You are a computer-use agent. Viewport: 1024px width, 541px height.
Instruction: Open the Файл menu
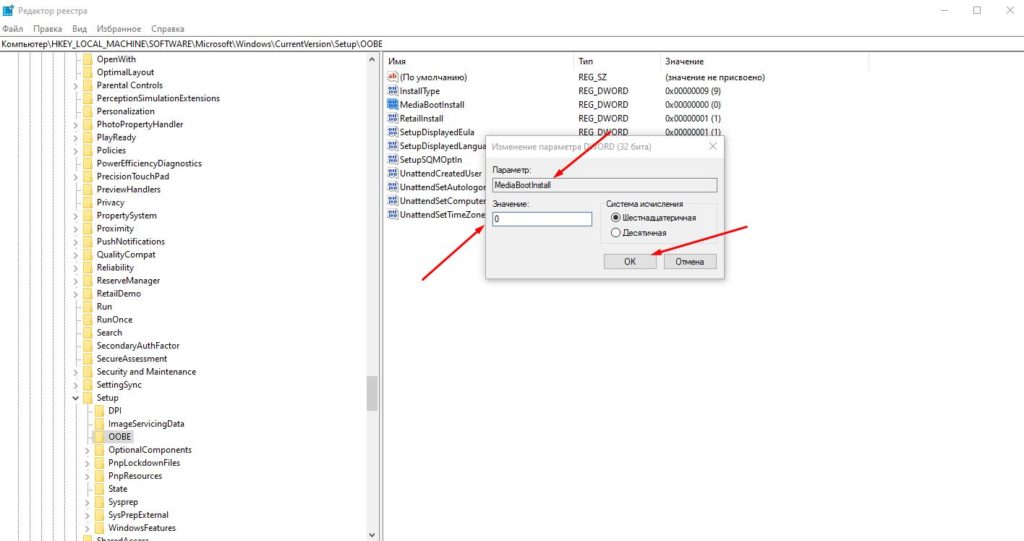[x=12, y=29]
